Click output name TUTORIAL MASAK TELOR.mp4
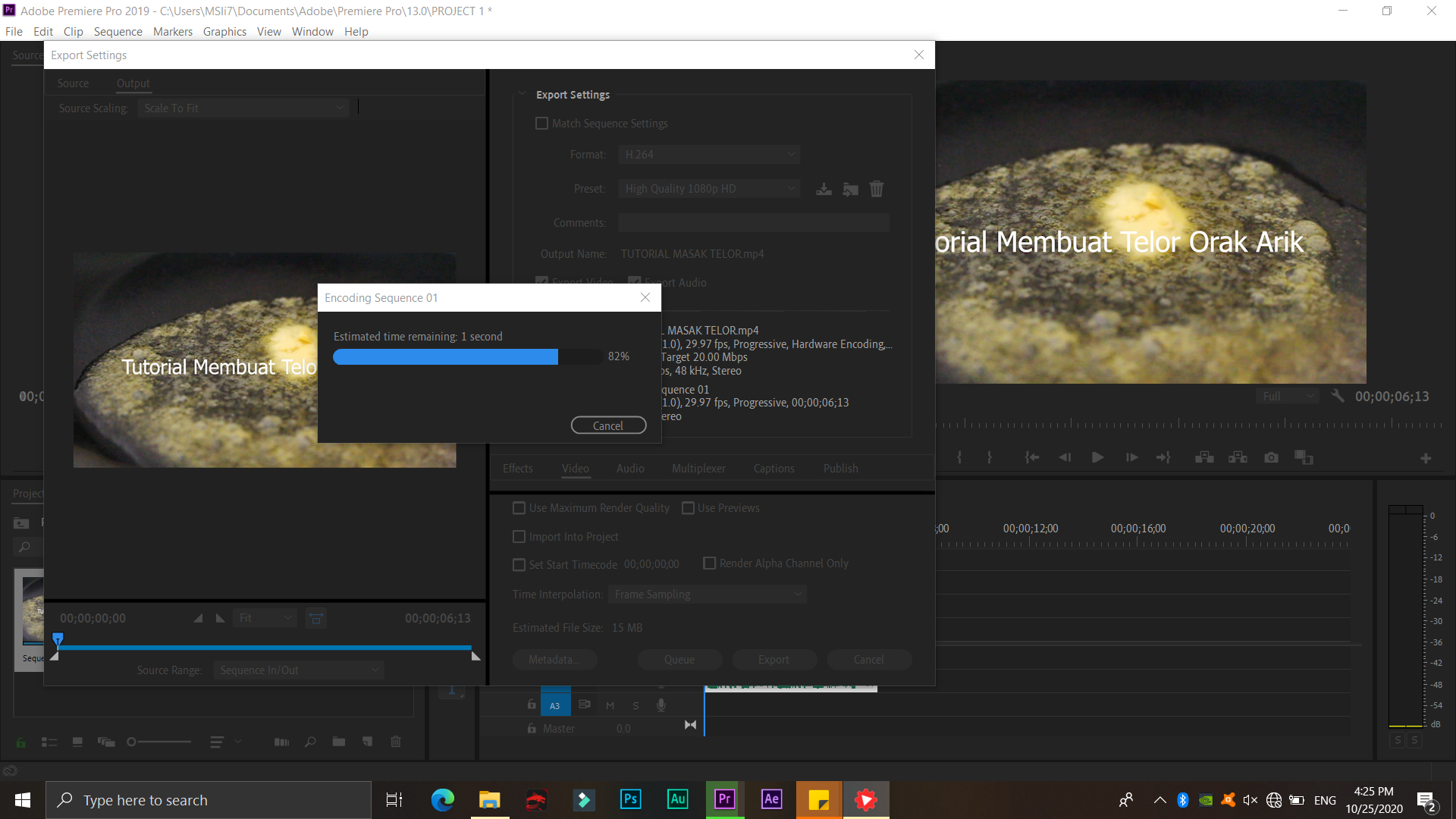This screenshot has width=1456, height=819. coord(692,254)
